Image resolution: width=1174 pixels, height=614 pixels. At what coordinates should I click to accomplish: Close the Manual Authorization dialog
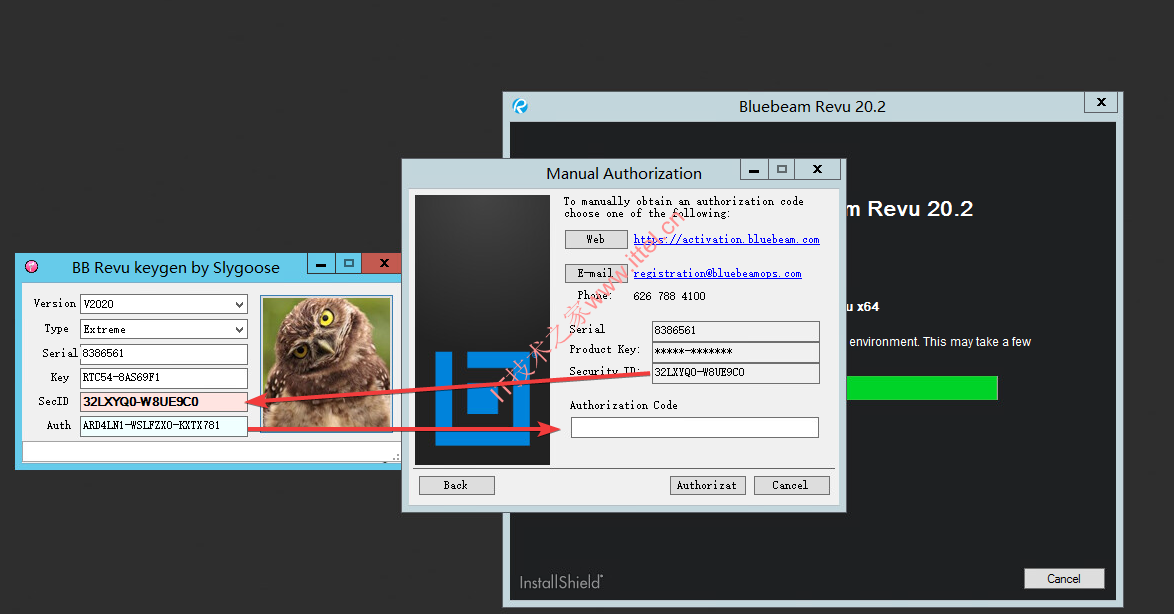point(818,170)
